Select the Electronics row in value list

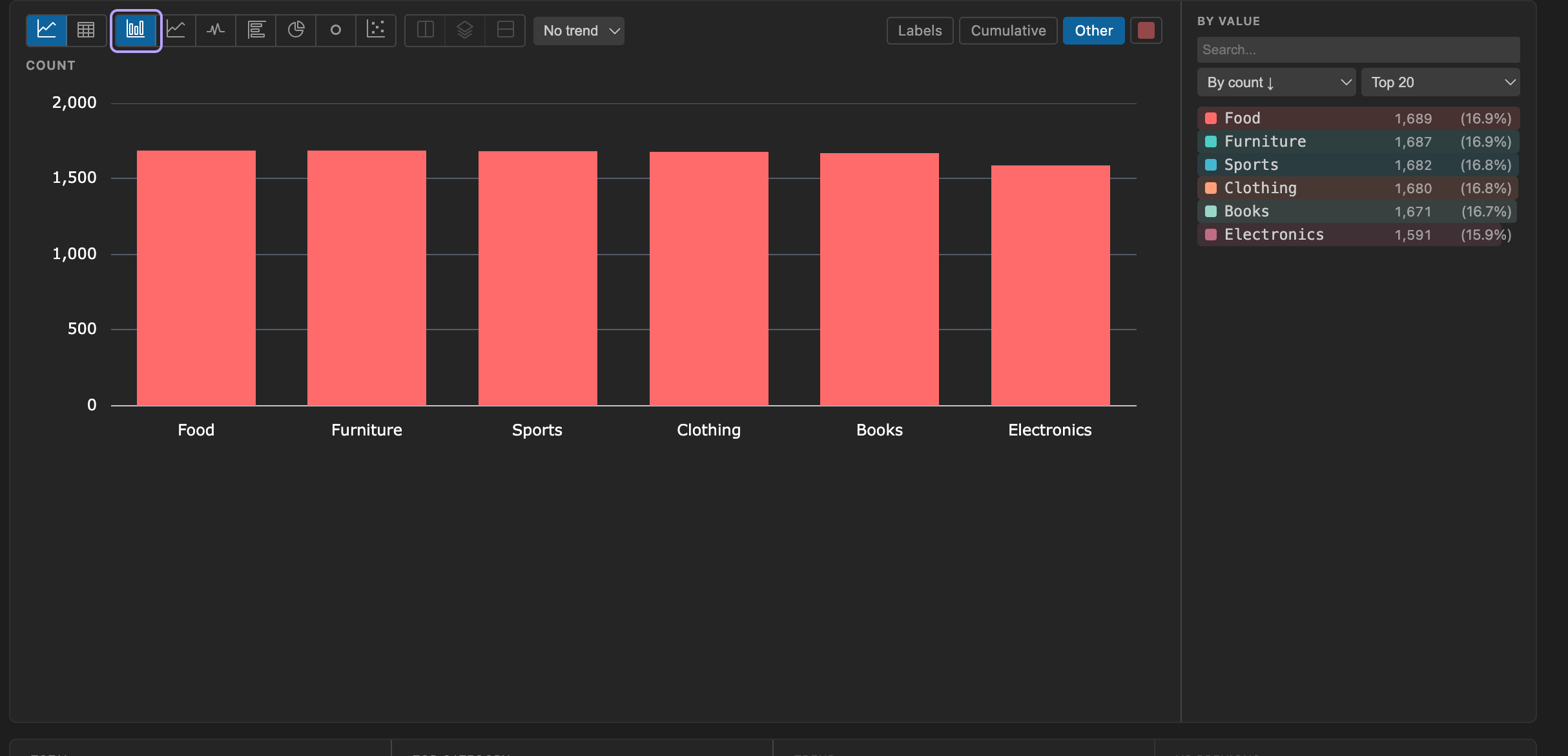1358,235
